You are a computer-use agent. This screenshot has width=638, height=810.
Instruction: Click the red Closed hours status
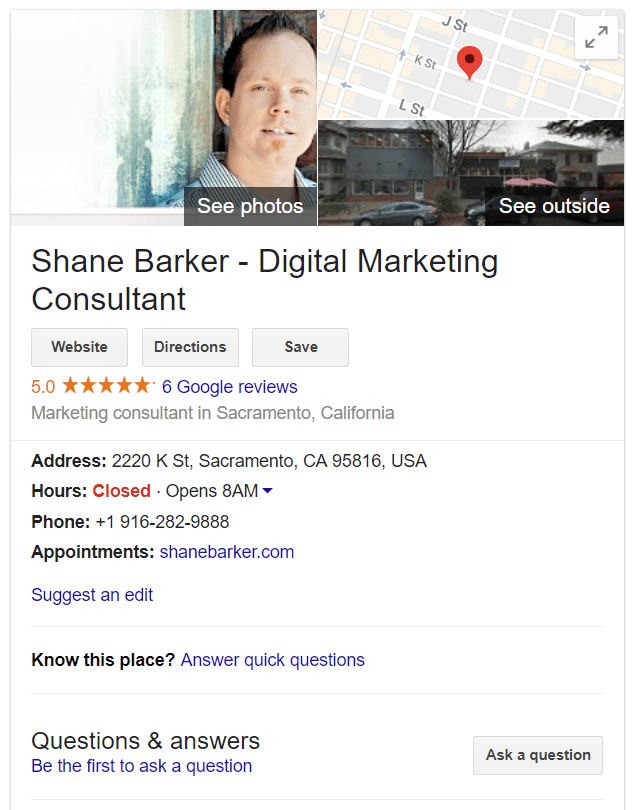(121, 491)
